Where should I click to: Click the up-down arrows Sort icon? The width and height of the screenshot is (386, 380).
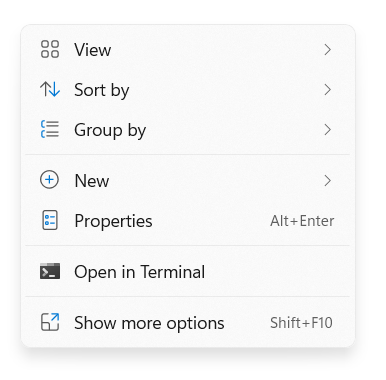[50, 89]
